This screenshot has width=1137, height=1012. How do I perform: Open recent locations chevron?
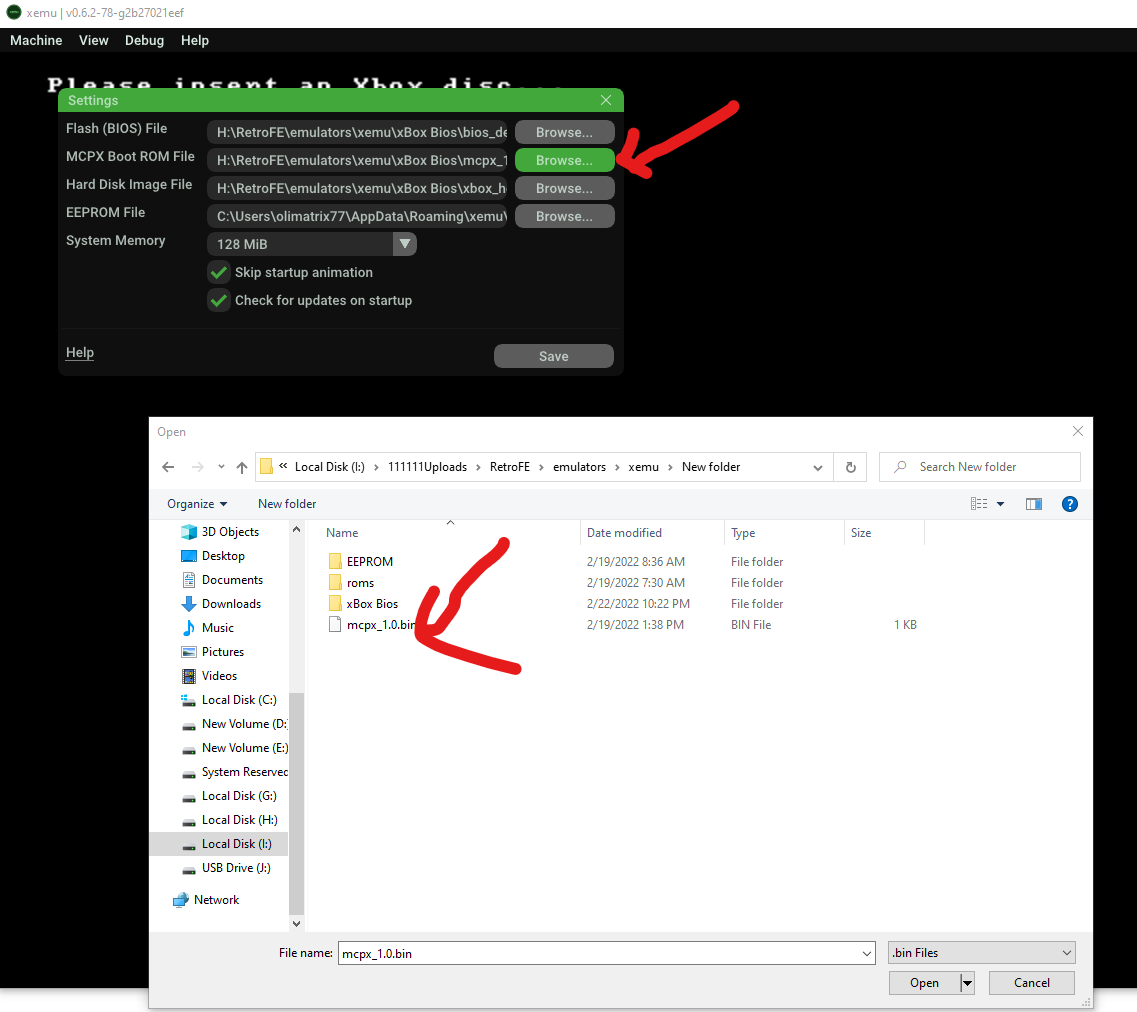click(221, 467)
